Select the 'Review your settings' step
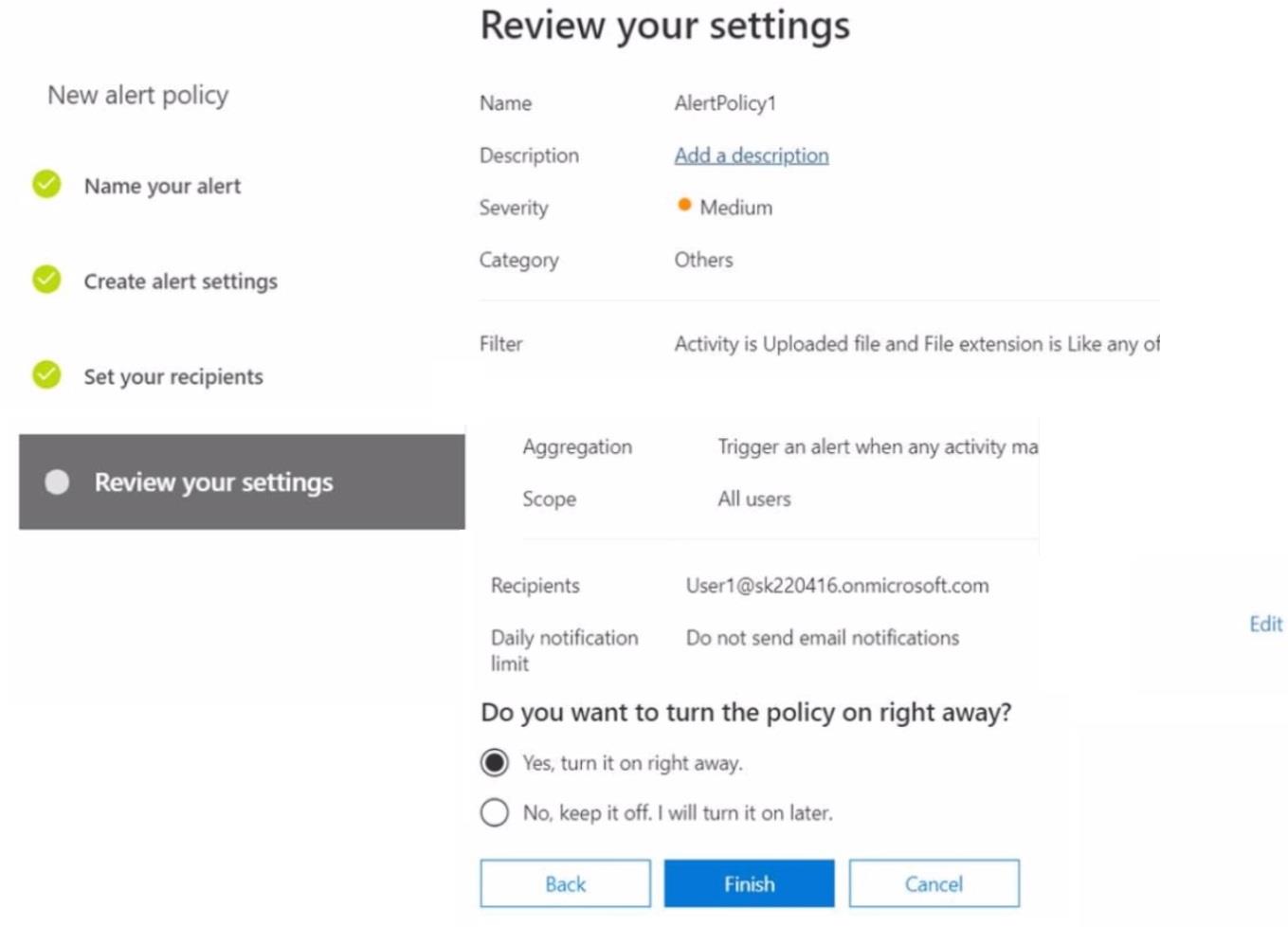The image size is (1288, 927). 213,482
